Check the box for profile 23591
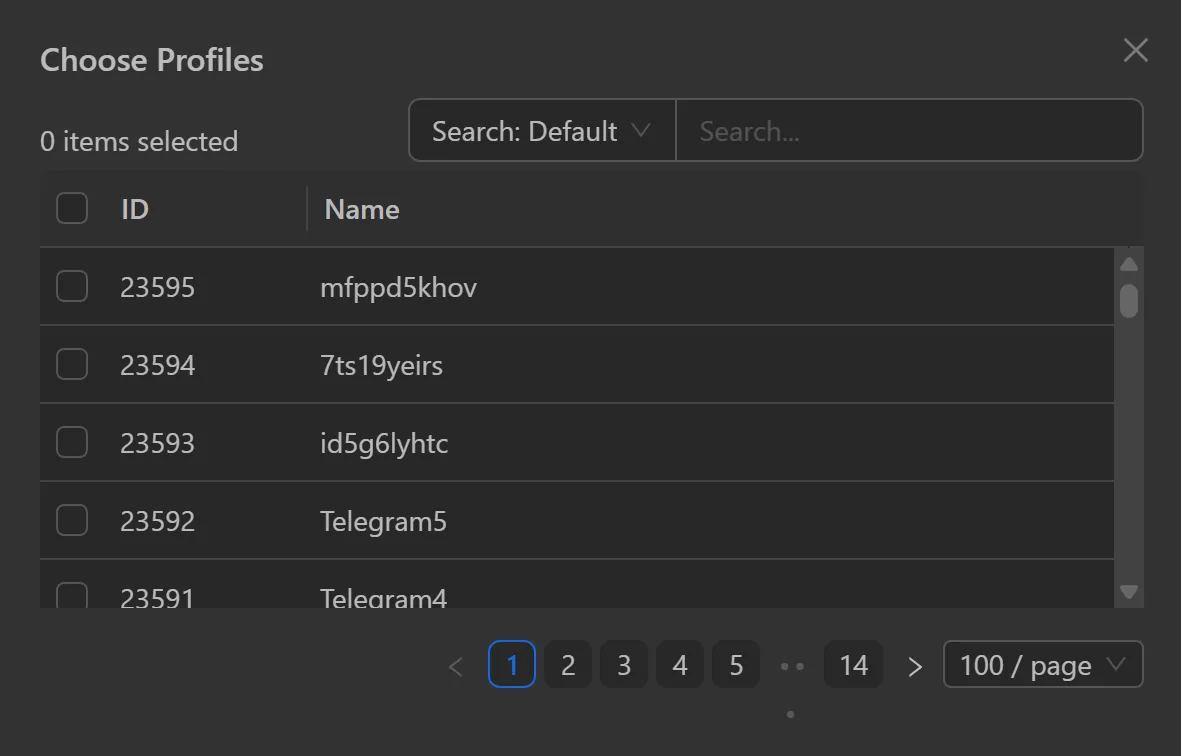This screenshot has width=1181, height=756. click(x=71, y=595)
